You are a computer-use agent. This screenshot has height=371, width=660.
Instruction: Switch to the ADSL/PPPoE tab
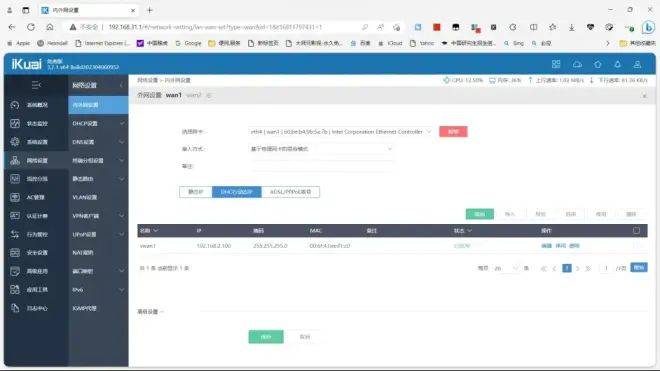[x=290, y=192]
